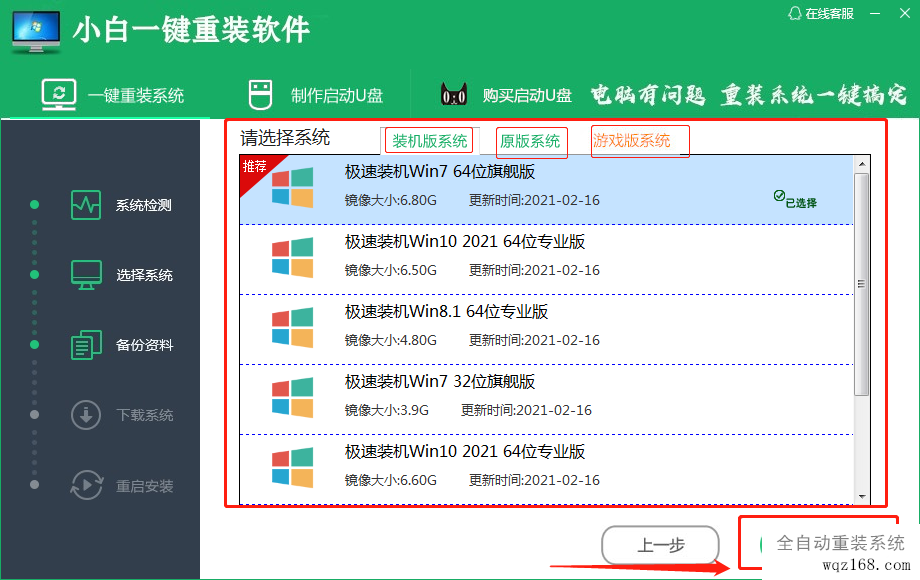920x580 pixels.
Task: Click the 系统检测 step label
Action: click(144, 205)
